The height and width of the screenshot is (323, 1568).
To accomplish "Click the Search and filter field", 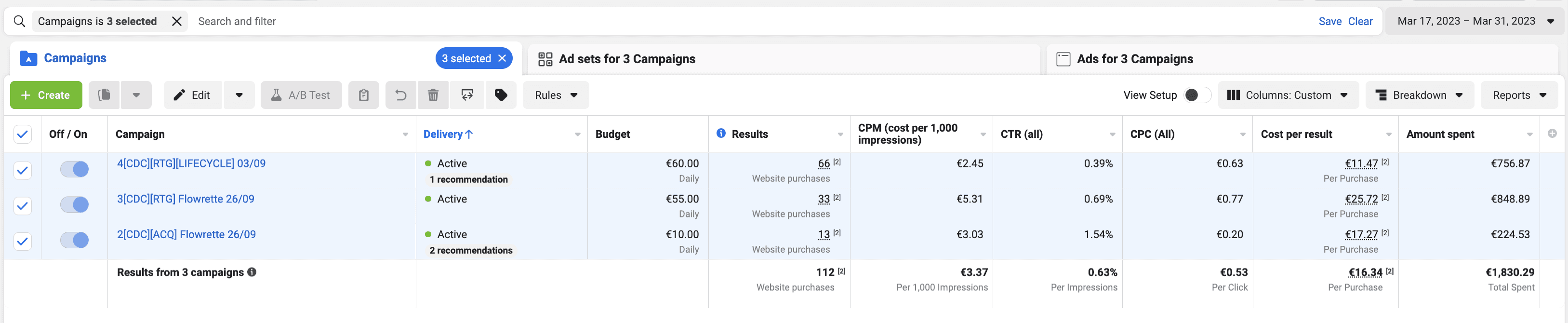I will (749, 21).
